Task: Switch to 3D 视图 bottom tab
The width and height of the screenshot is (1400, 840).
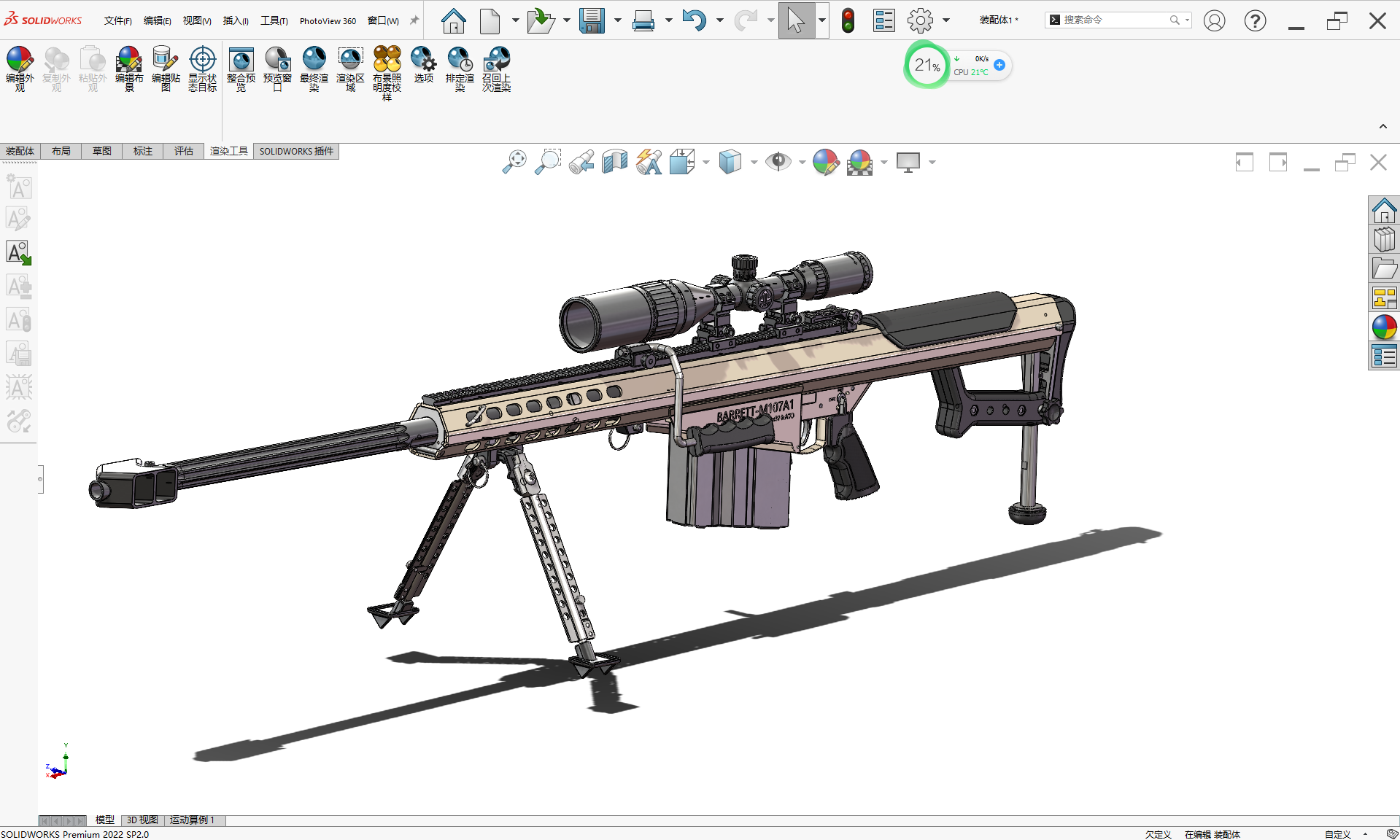Action: [x=142, y=820]
